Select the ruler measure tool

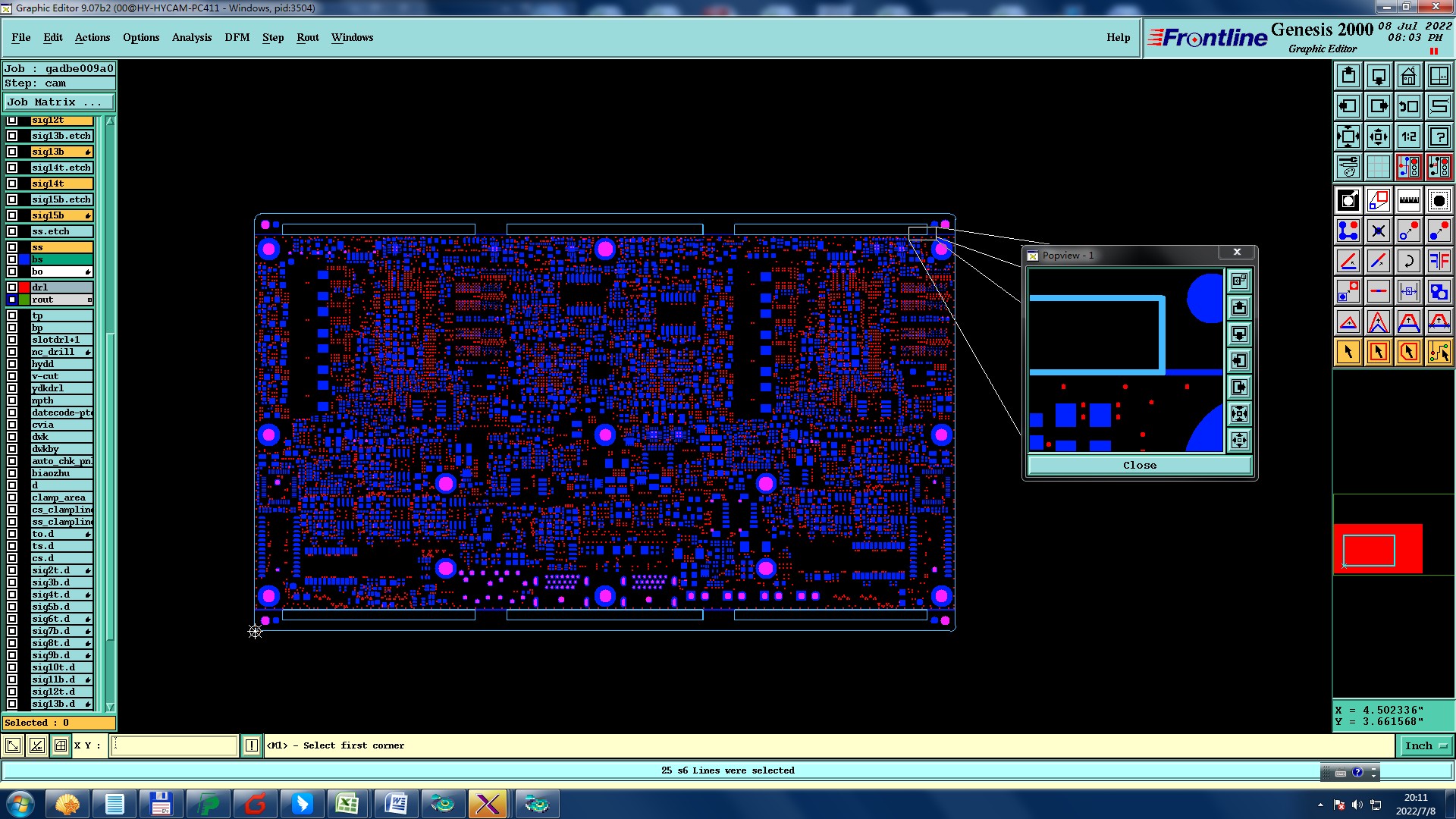pos(1408,201)
